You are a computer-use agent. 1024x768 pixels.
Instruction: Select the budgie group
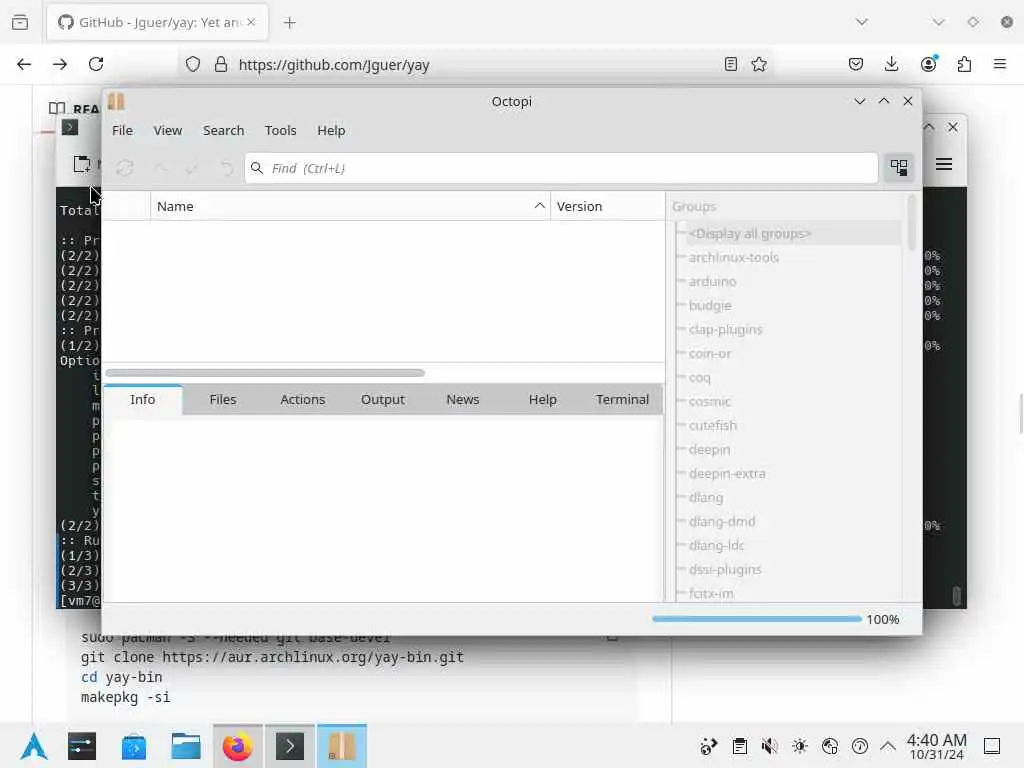[710, 306]
